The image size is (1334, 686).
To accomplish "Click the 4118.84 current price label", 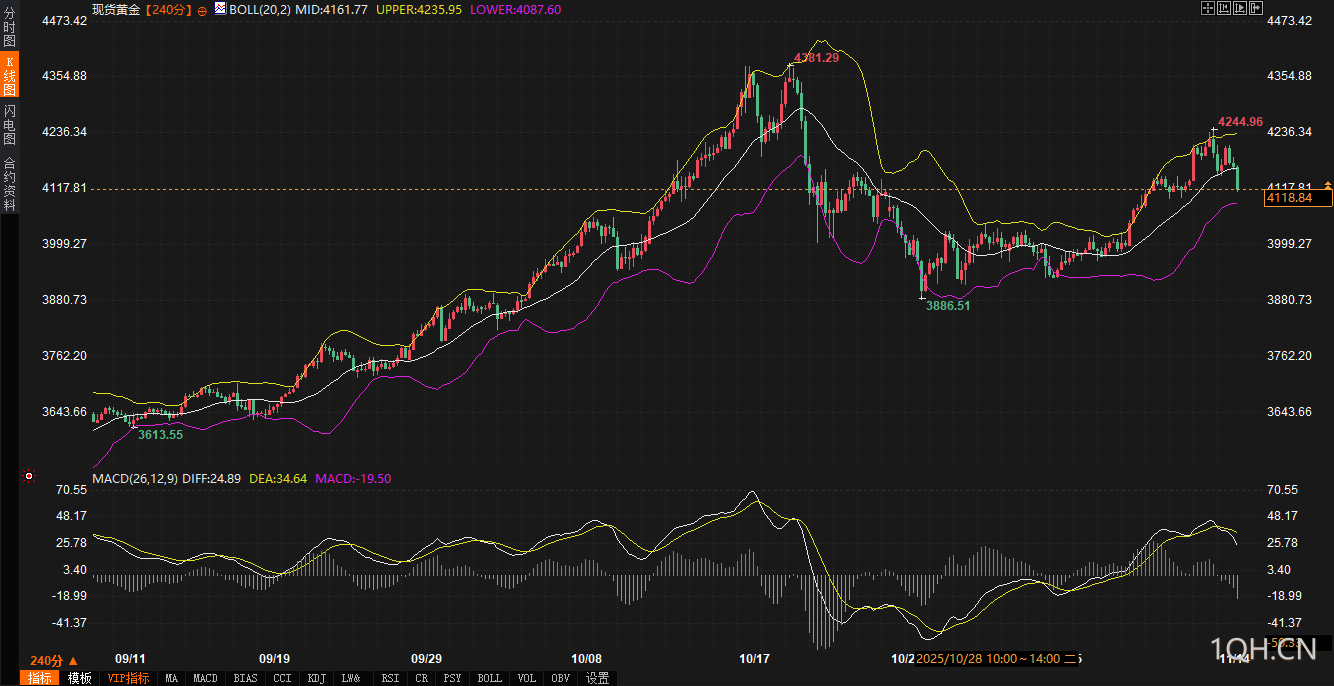I will [x=1296, y=198].
